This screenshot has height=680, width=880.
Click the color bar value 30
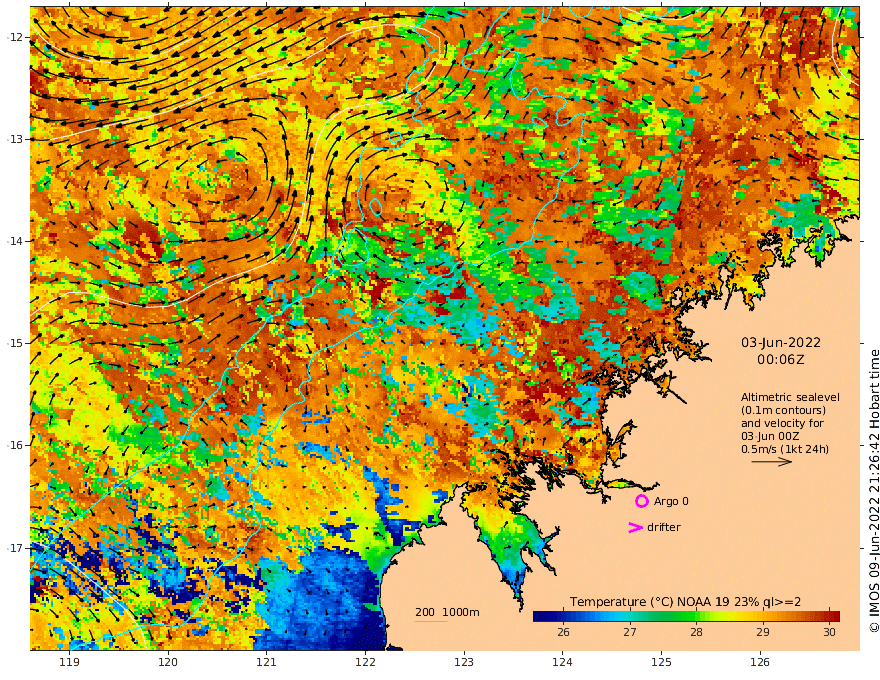coord(829,632)
